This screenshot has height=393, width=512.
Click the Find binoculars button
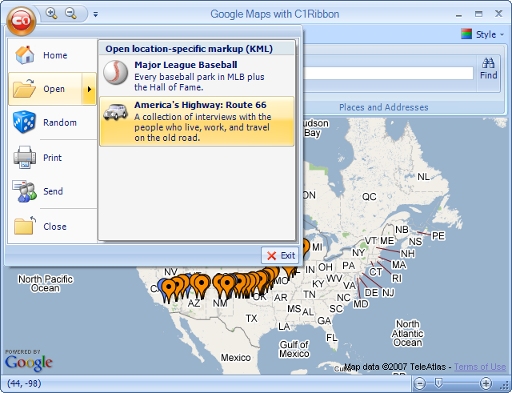click(488, 69)
